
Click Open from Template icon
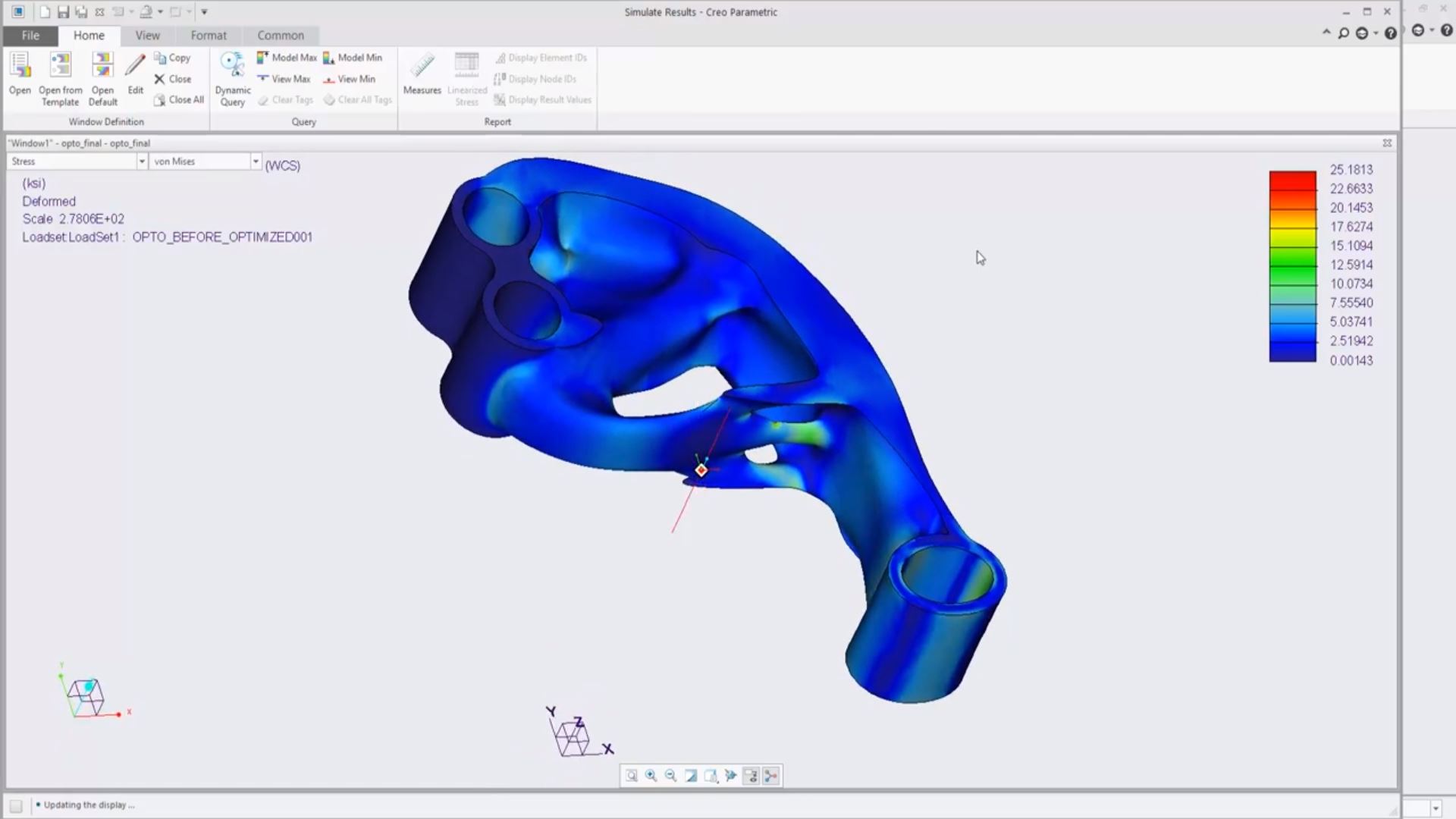(60, 67)
